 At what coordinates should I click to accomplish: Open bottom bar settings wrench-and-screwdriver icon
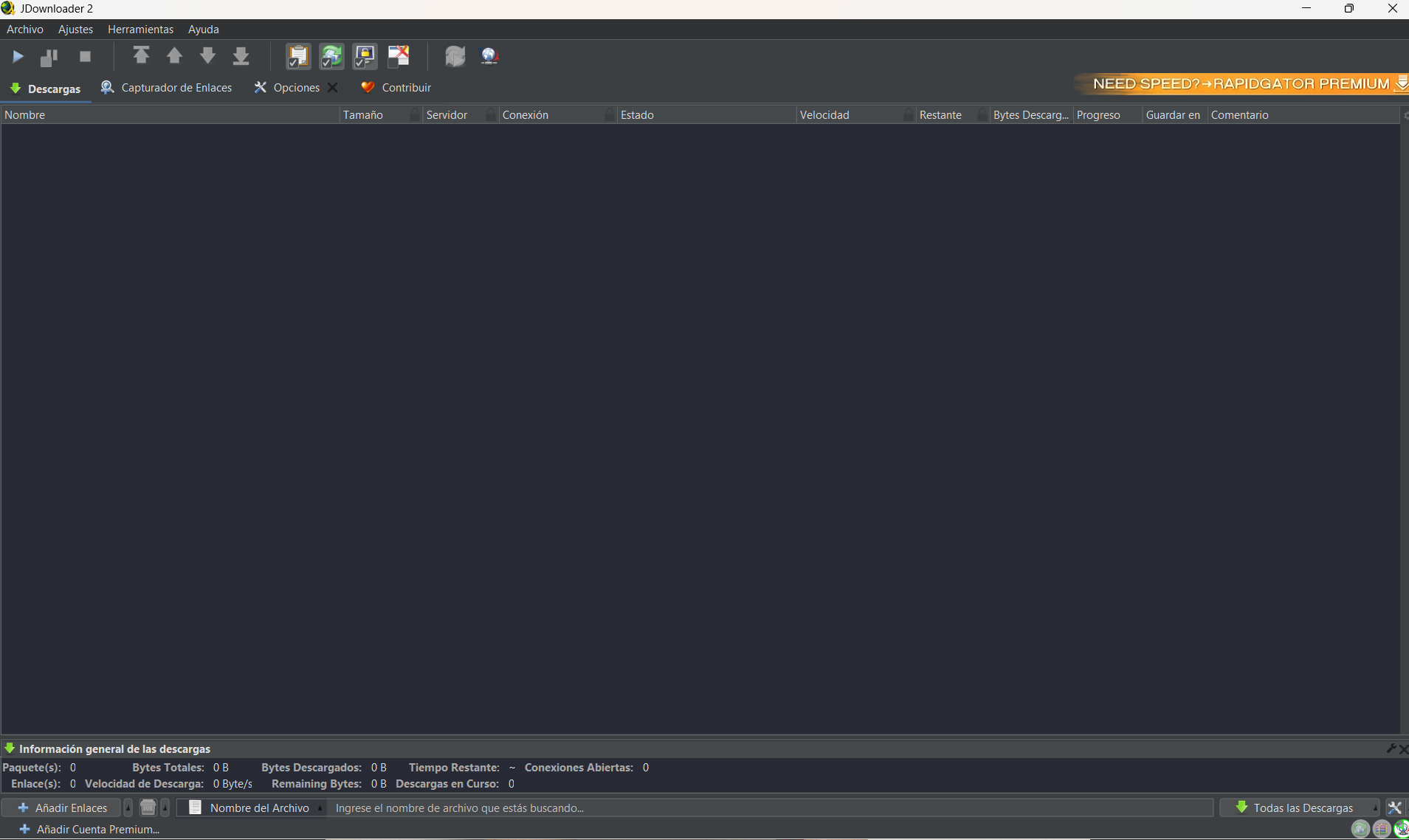pos(1394,808)
